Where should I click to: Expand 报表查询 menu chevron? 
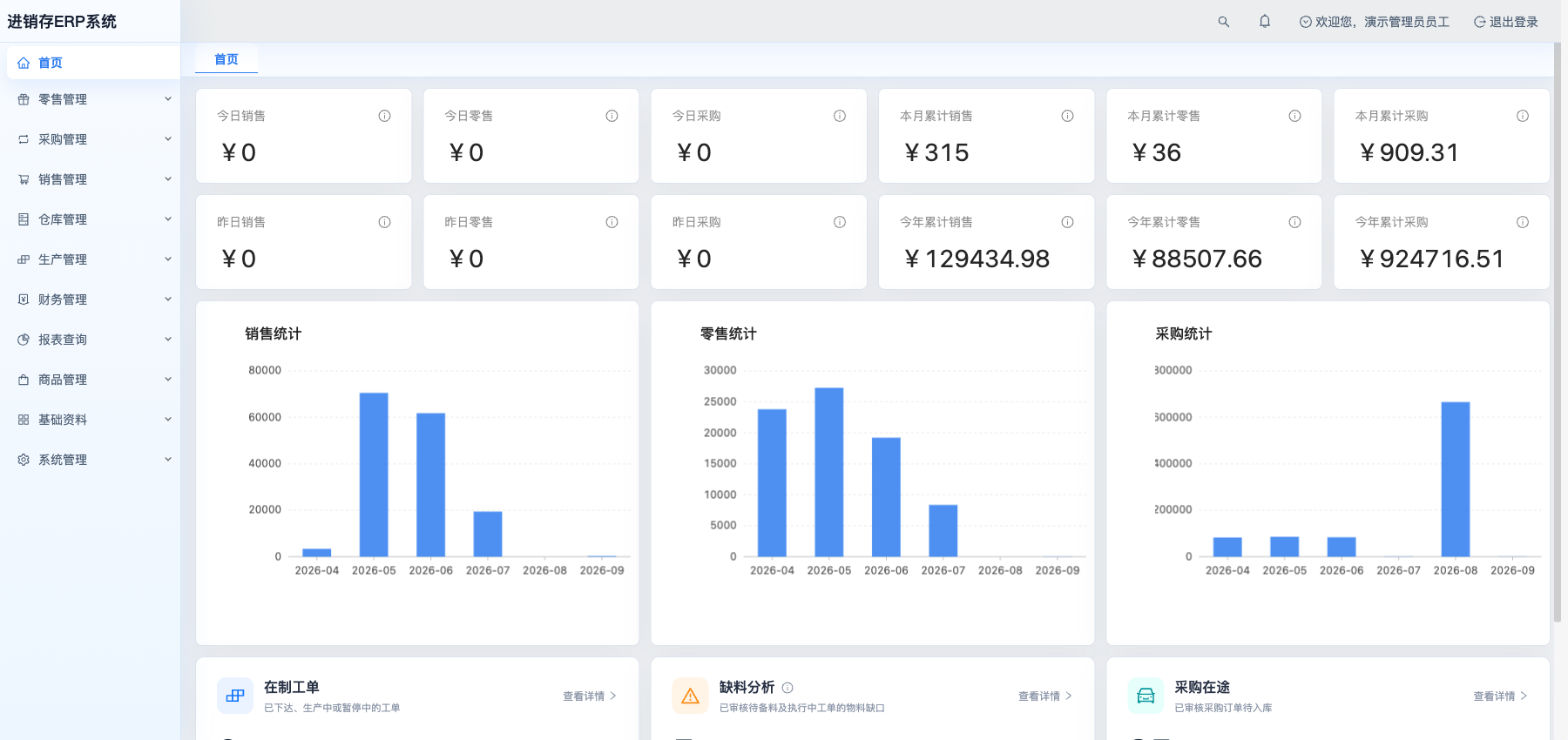click(x=168, y=340)
